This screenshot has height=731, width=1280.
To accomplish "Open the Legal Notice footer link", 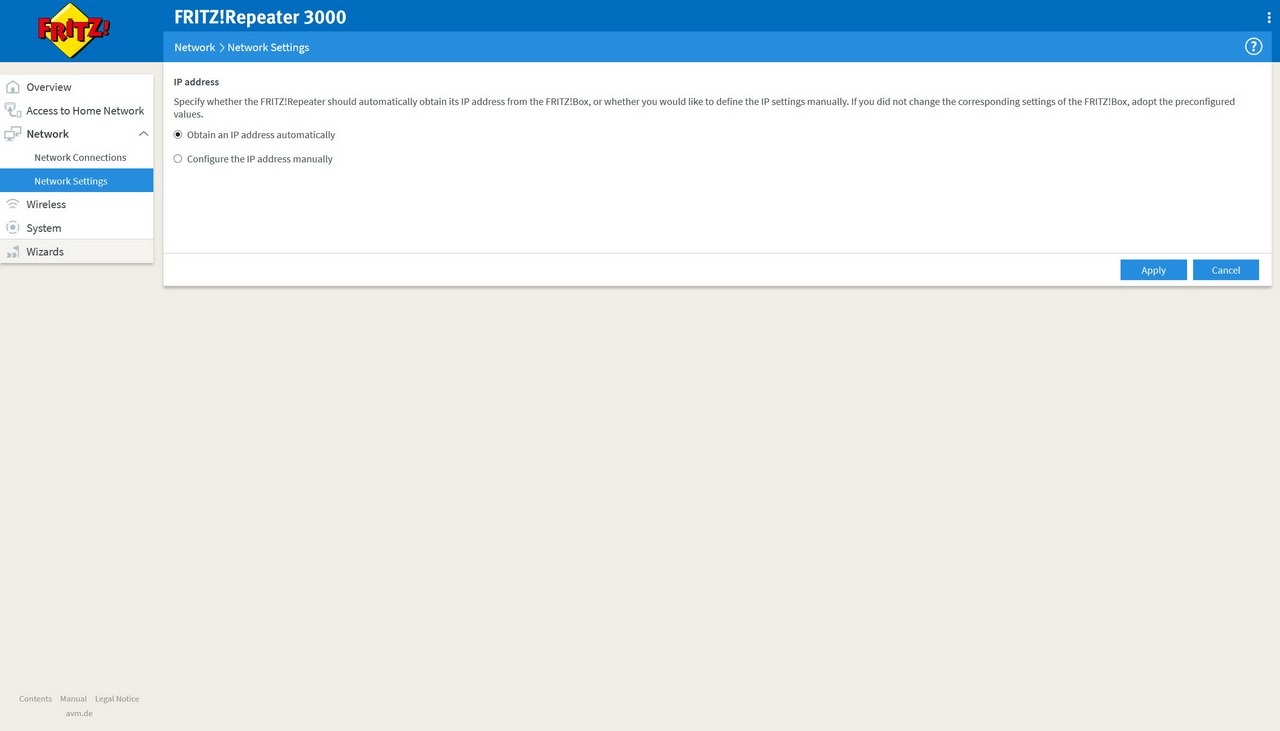I will pos(117,699).
